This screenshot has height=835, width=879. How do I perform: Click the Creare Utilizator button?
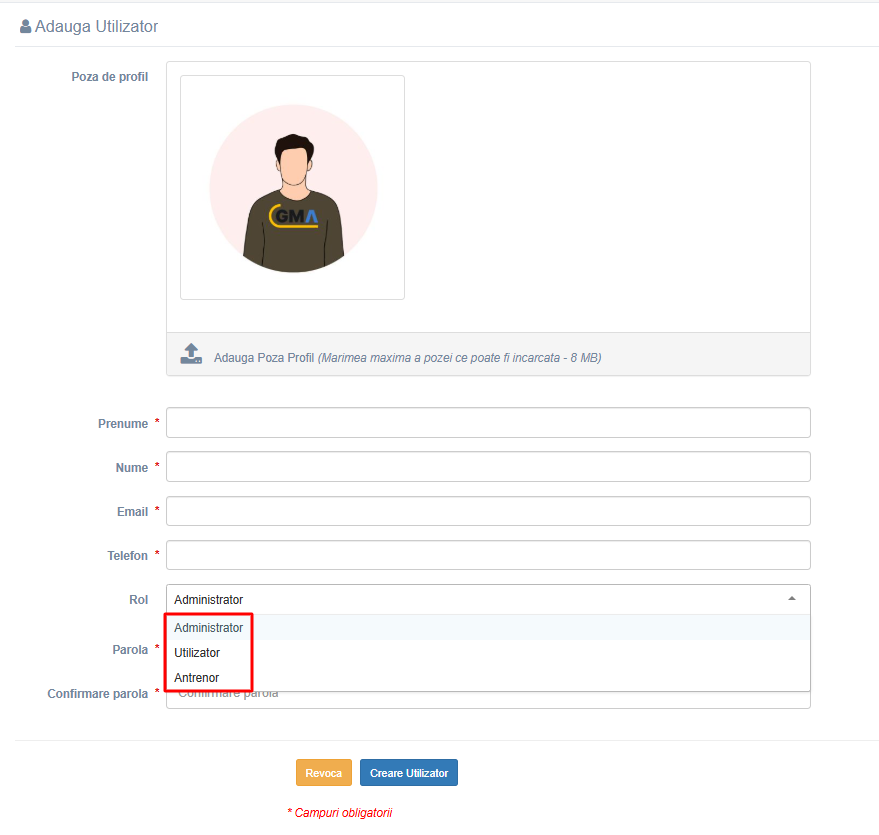coord(409,773)
